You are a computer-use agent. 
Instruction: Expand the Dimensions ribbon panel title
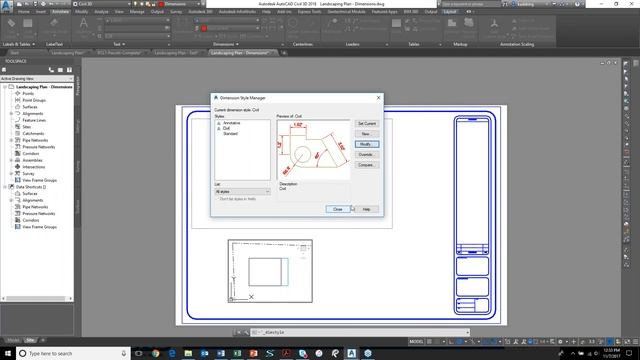[226, 44]
